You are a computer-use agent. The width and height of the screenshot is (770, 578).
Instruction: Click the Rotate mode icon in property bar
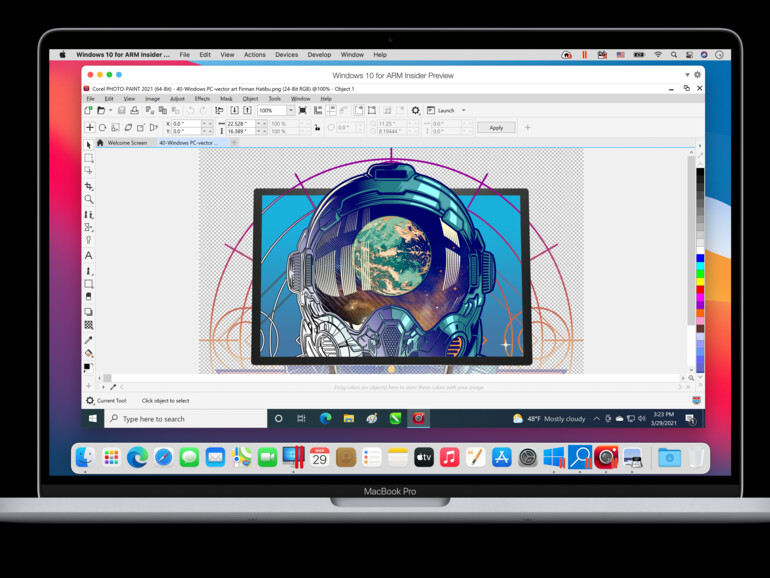[x=103, y=128]
